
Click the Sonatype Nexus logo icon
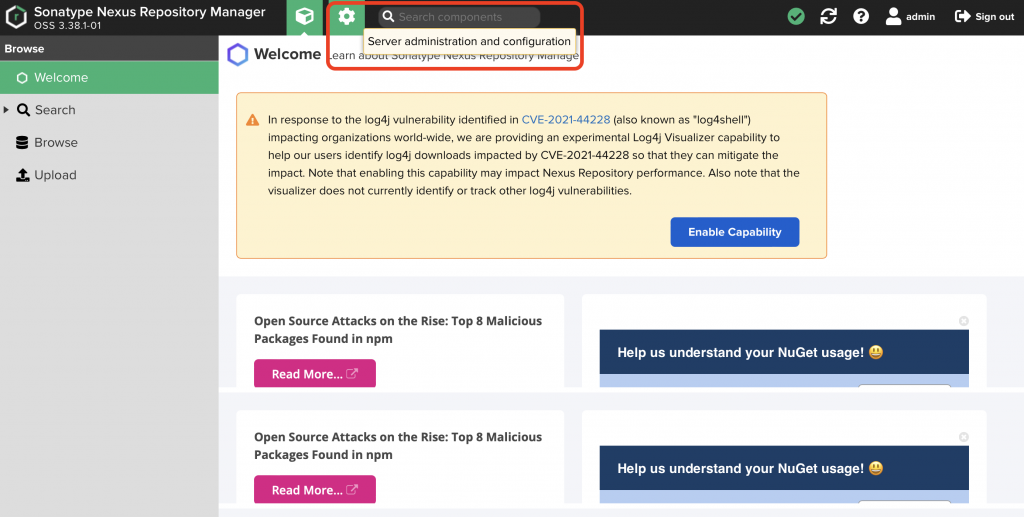click(16, 17)
